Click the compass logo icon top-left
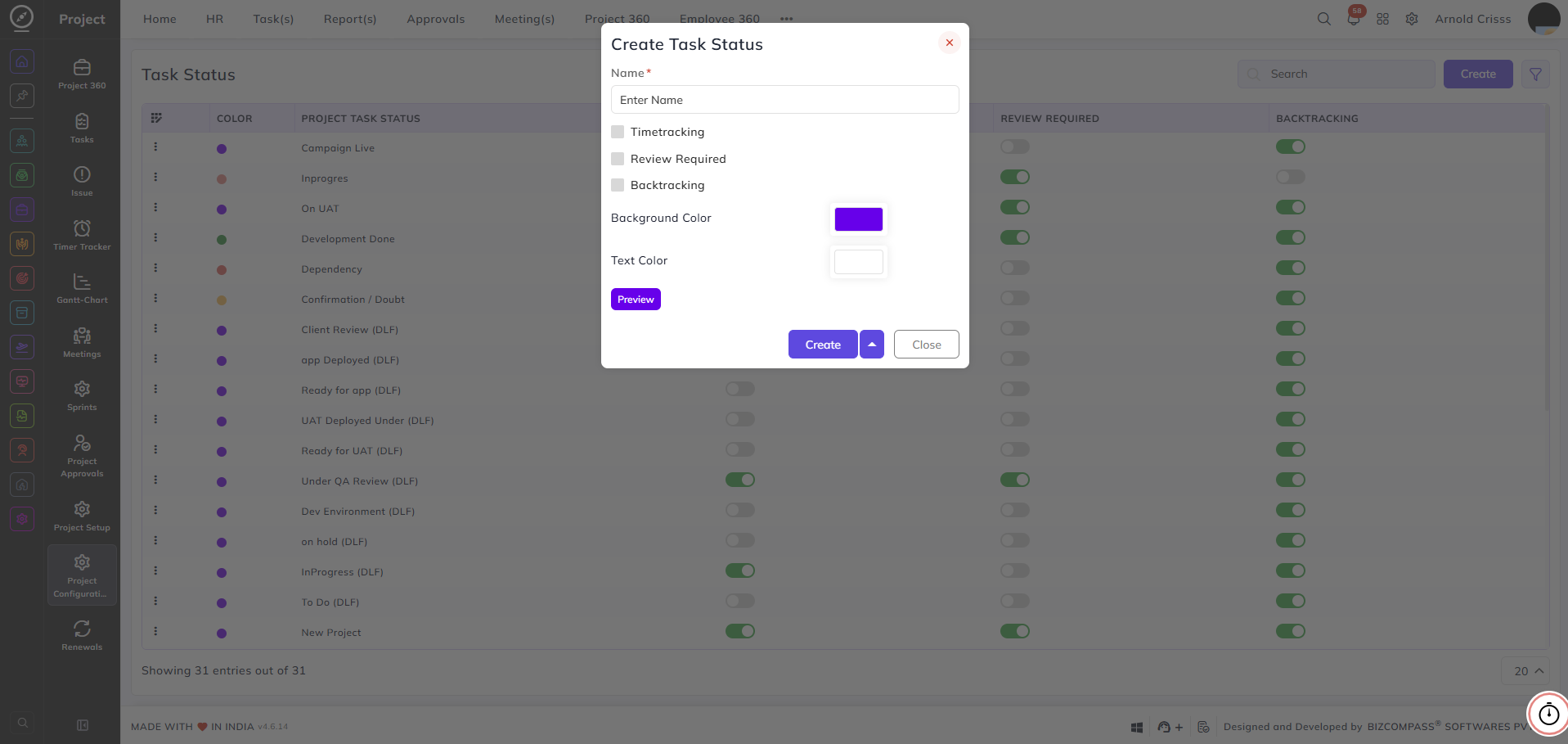 [22, 17]
